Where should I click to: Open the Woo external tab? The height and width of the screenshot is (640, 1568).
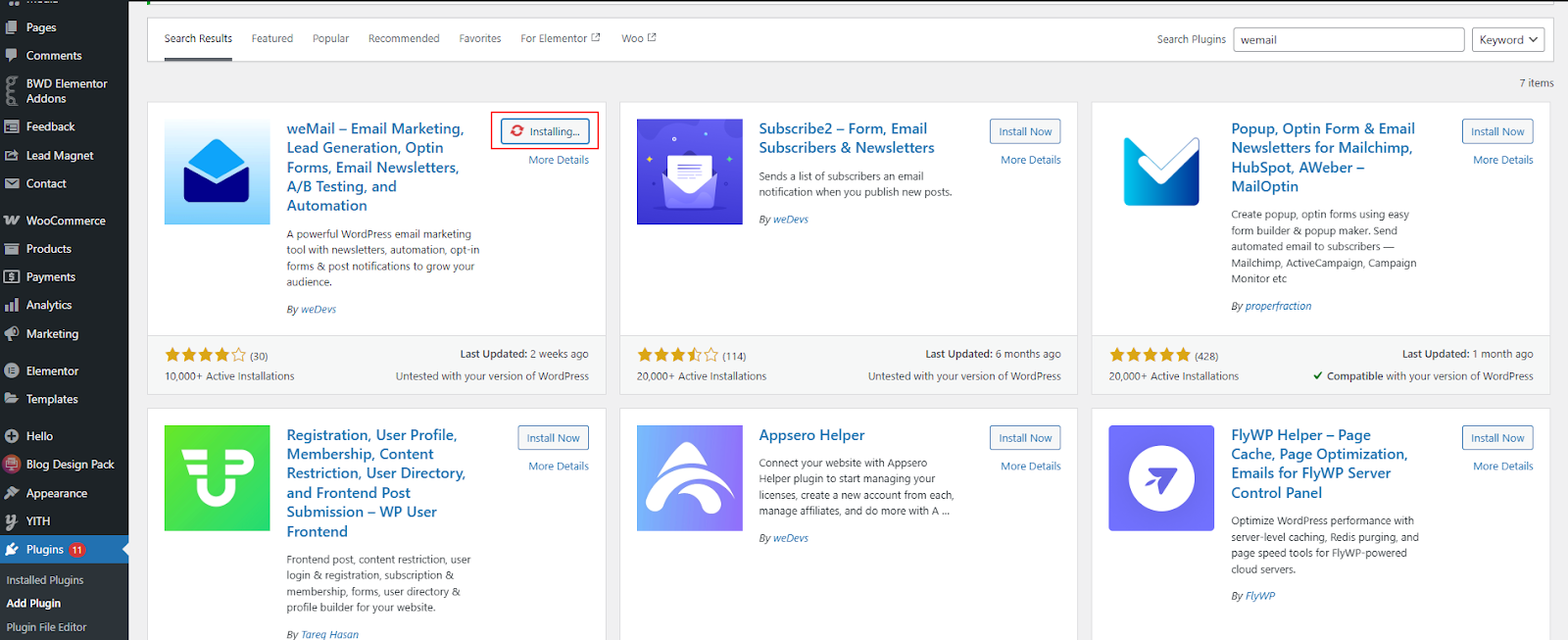[639, 38]
